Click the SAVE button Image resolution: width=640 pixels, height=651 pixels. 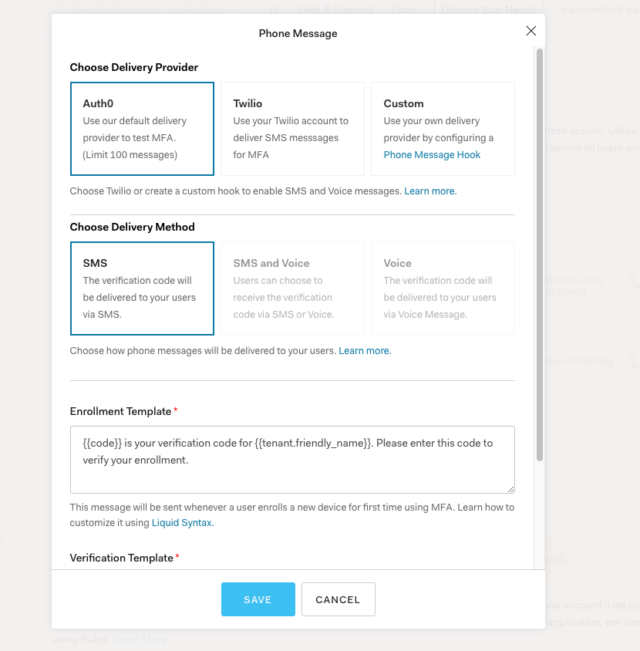(258, 599)
